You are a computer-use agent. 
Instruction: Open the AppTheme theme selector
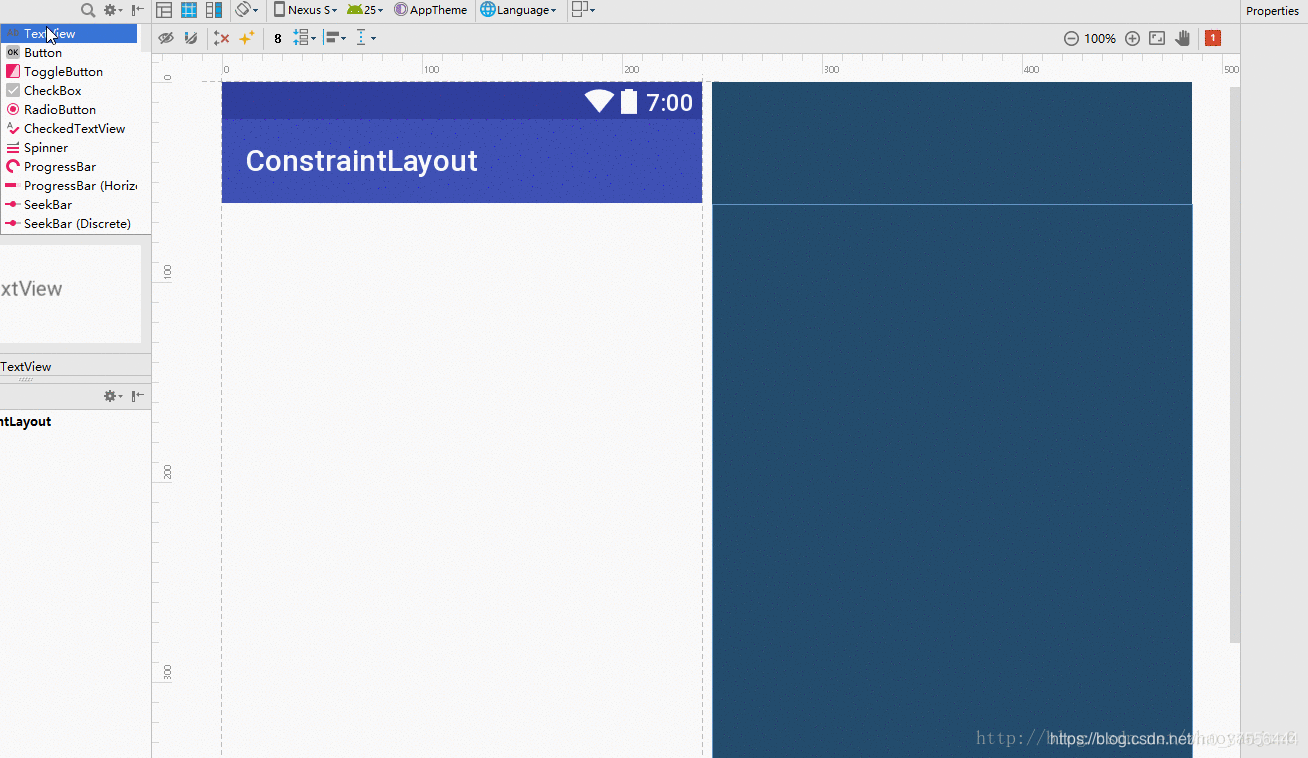point(431,10)
